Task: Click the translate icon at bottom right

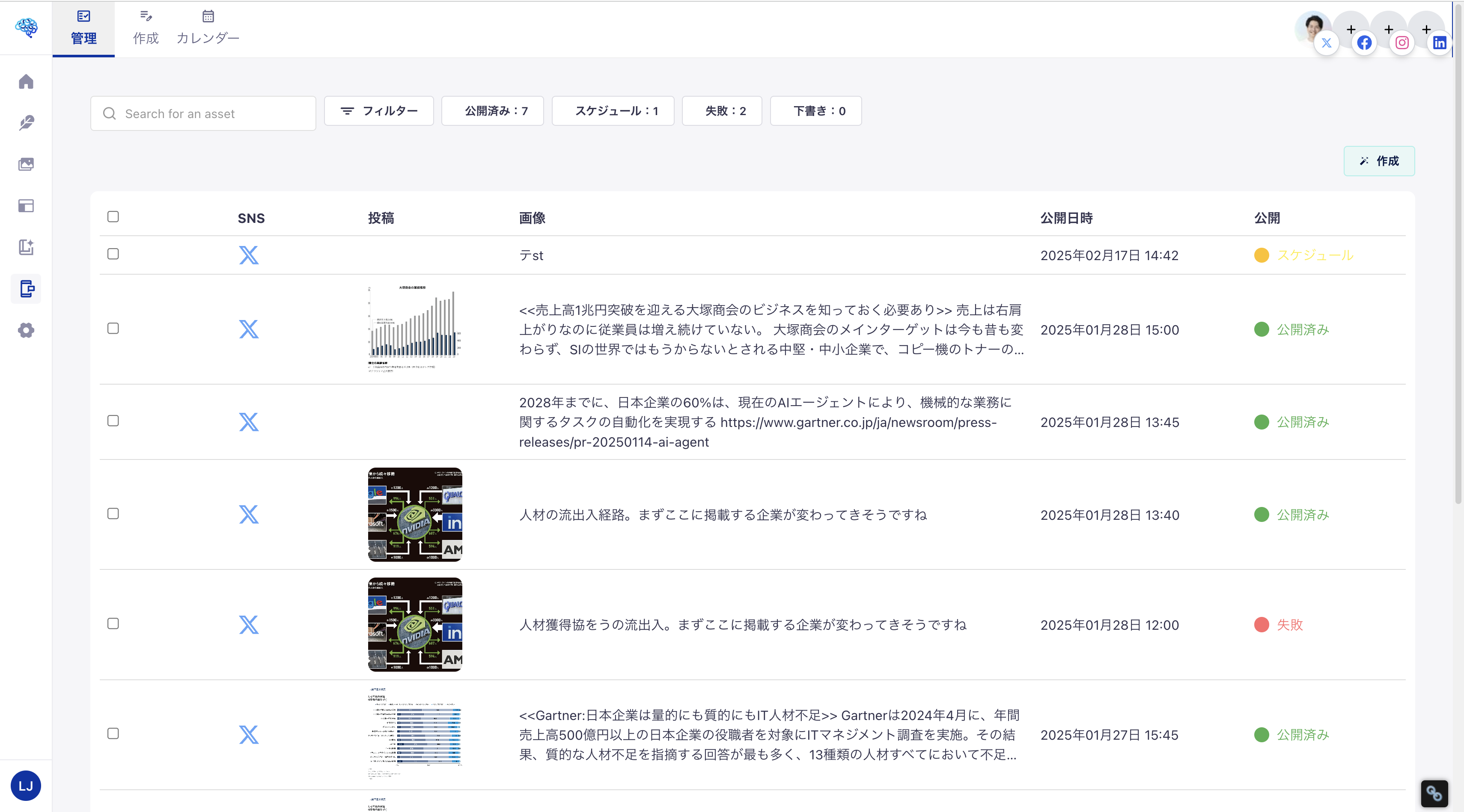Action: click(1434, 794)
